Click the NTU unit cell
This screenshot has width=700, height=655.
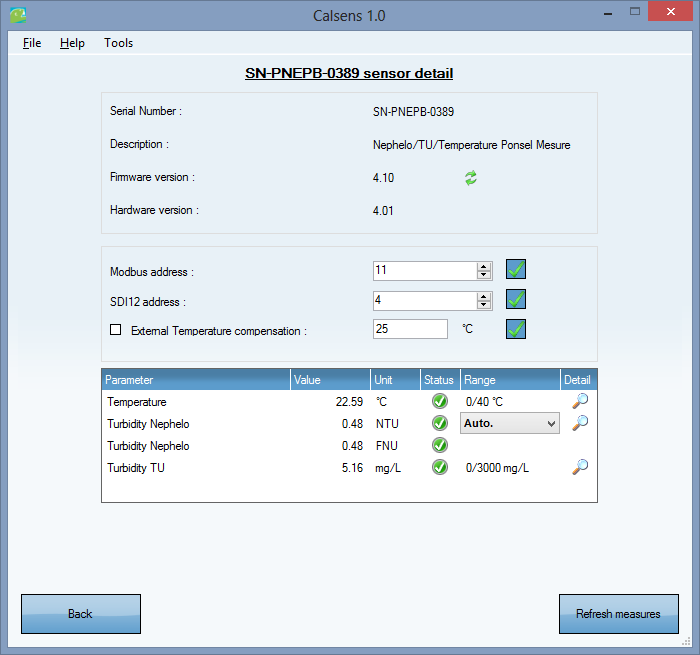pyautogui.click(x=387, y=424)
